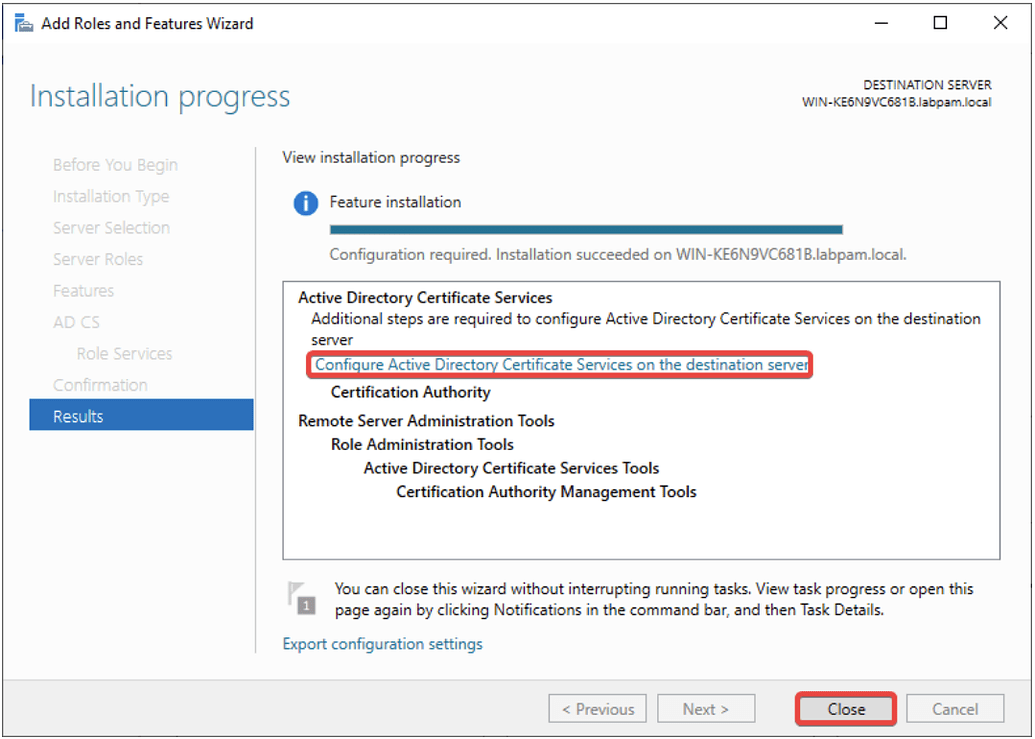Screen dimensions: 1035x739
Task: Open the Server Roles wizard page
Action: (98, 259)
